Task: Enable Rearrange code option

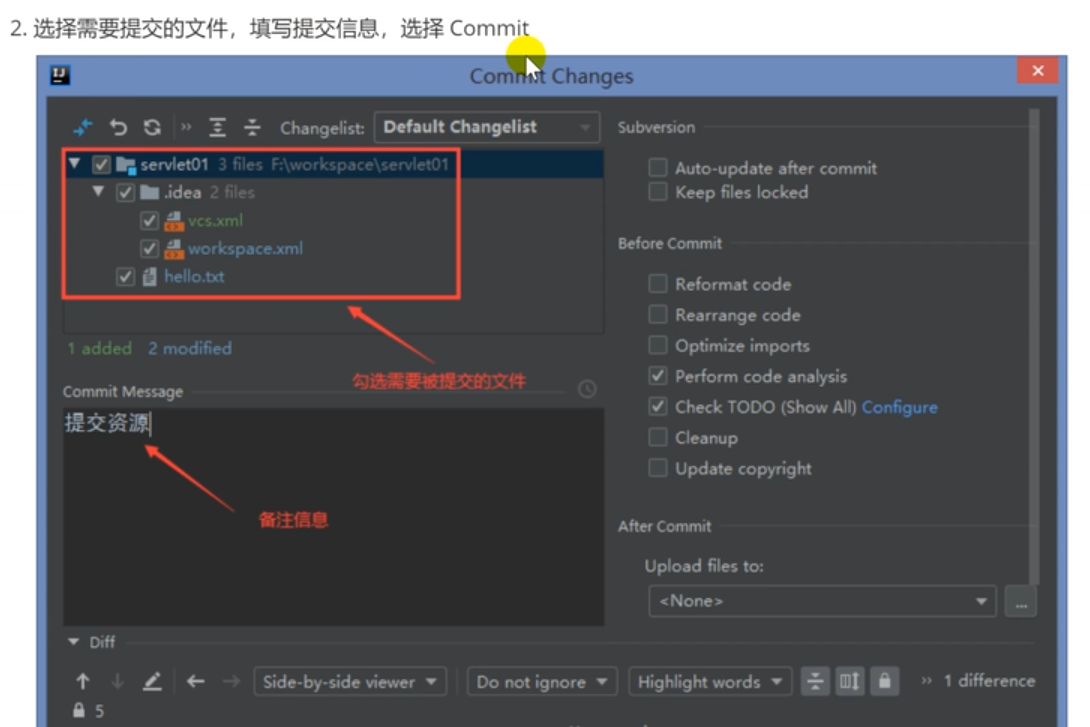Action: coord(658,314)
